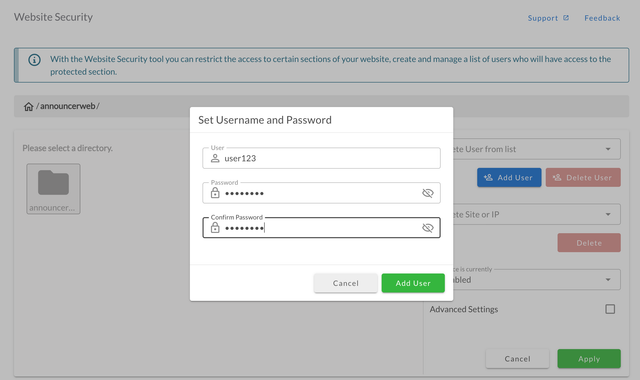Viewport: 640px width, 380px height.
Task: Open the Support link
Action: coord(542,18)
